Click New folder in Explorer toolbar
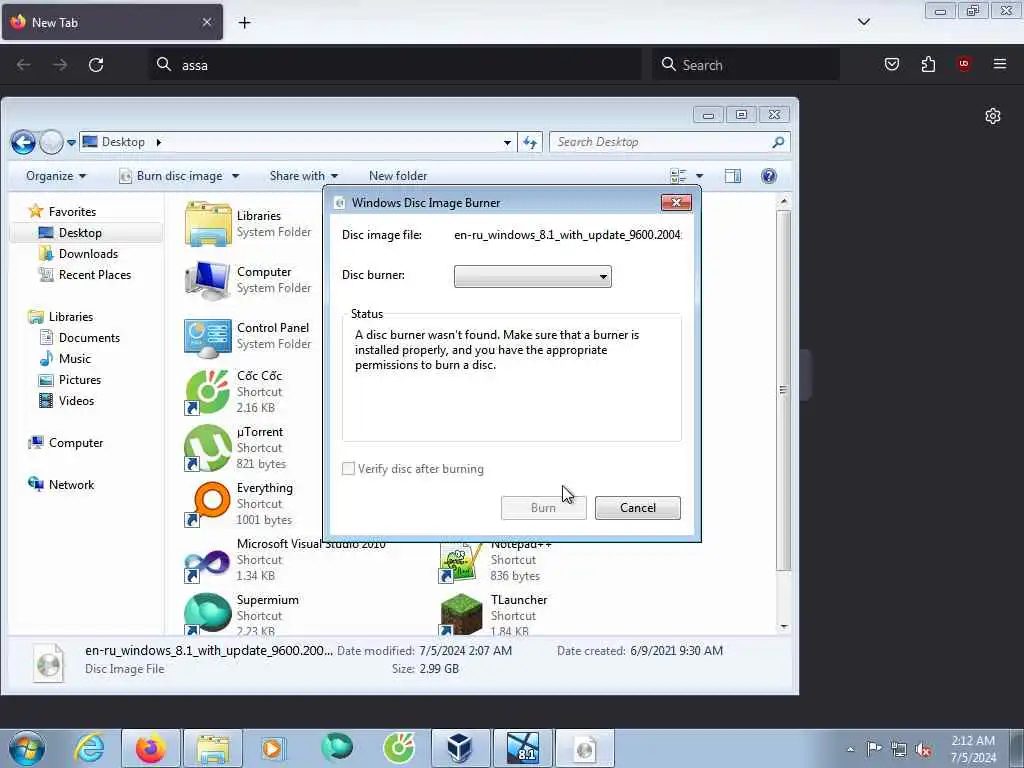Screen dimensions: 1024x768 (x=398, y=176)
